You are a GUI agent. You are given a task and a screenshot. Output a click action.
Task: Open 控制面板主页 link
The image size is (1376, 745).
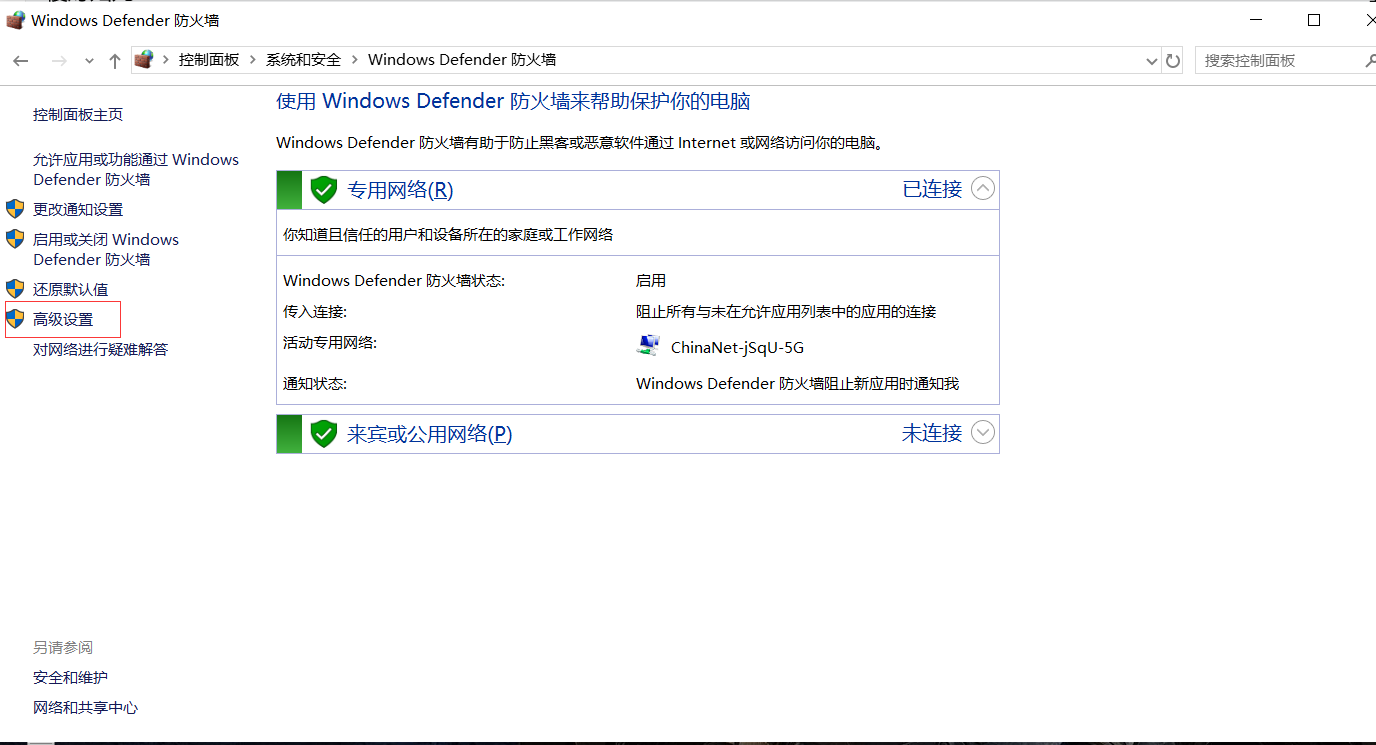(78, 115)
